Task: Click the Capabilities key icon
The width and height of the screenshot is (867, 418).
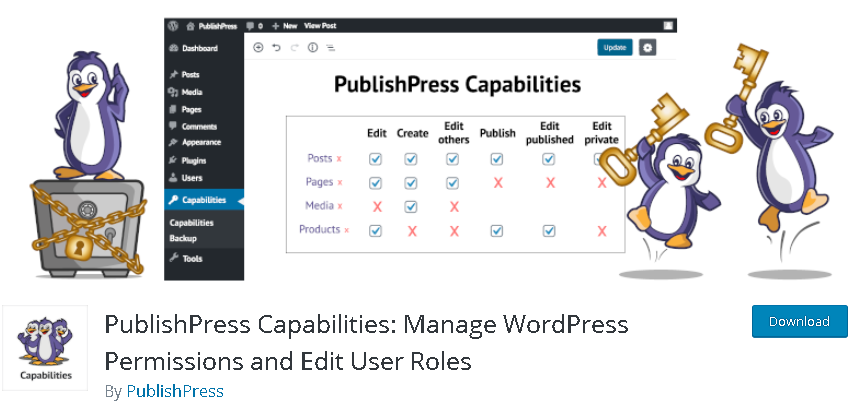Action: pyautogui.click(x=173, y=200)
